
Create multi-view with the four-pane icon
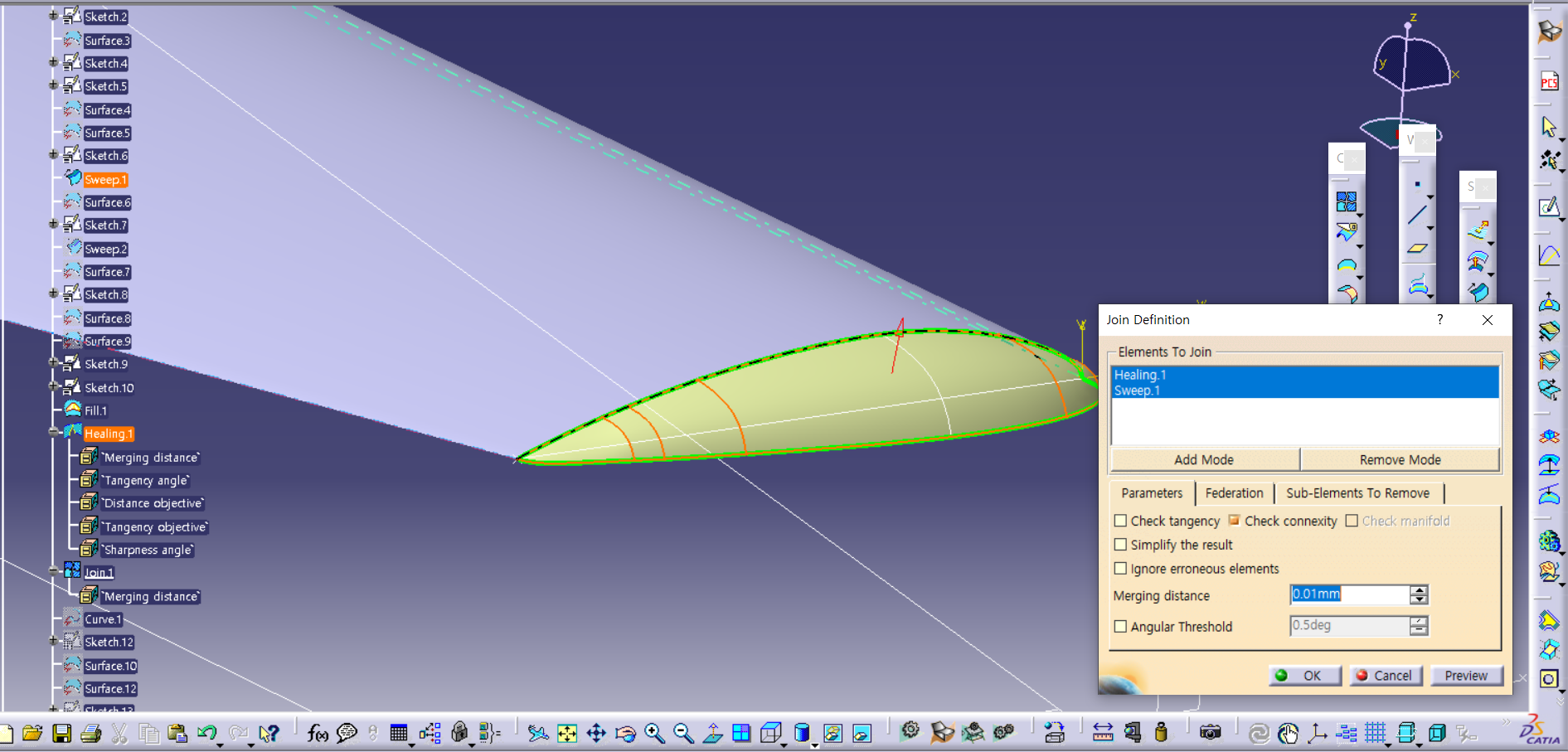pos(741,733)
